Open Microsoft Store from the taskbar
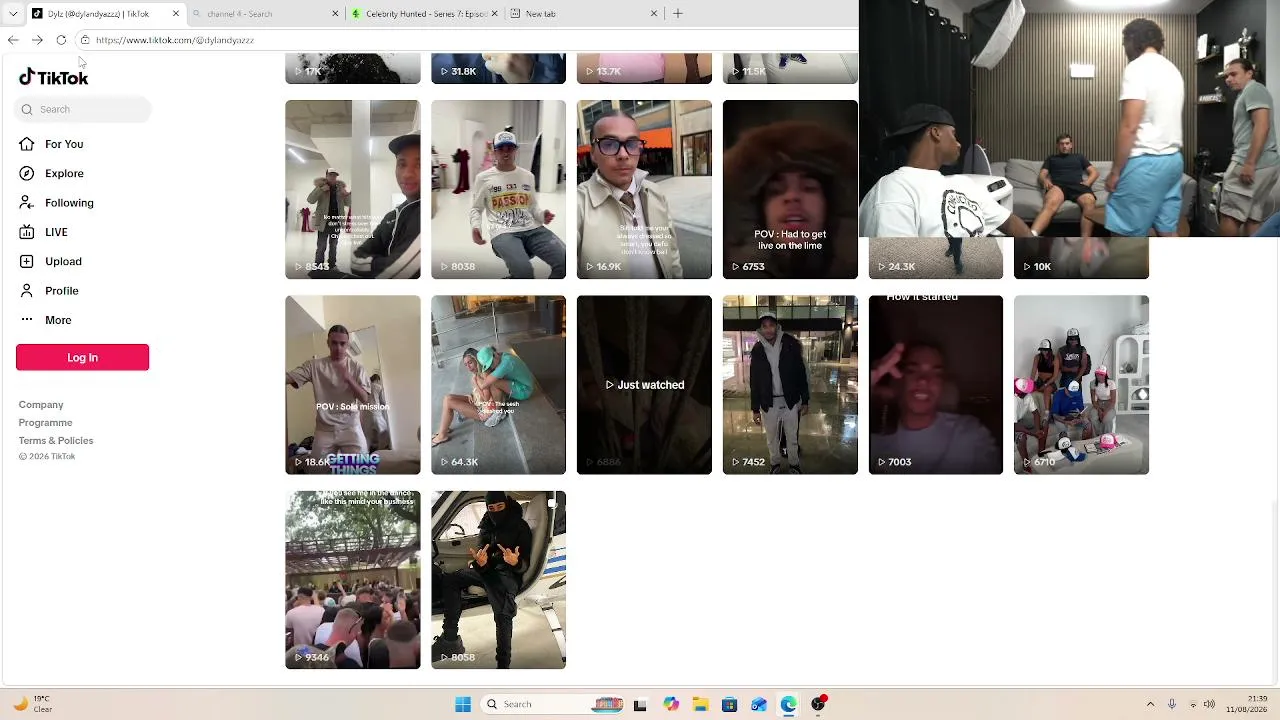 coord(729,704)
